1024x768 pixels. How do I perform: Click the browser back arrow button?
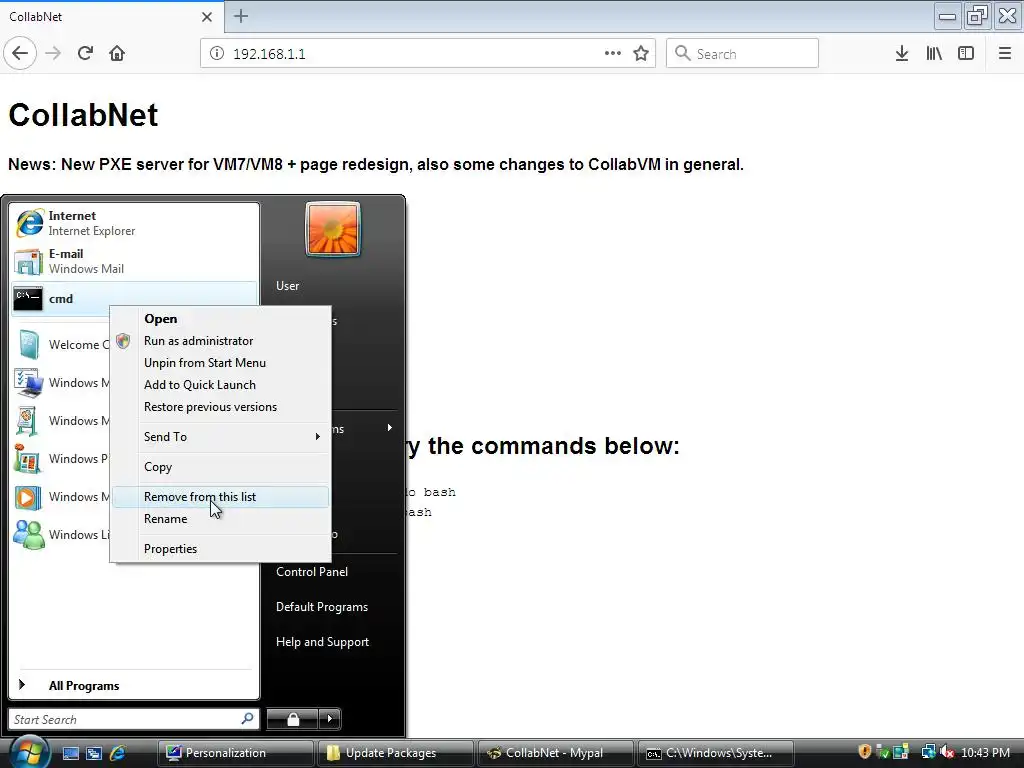tap(20, 54)
